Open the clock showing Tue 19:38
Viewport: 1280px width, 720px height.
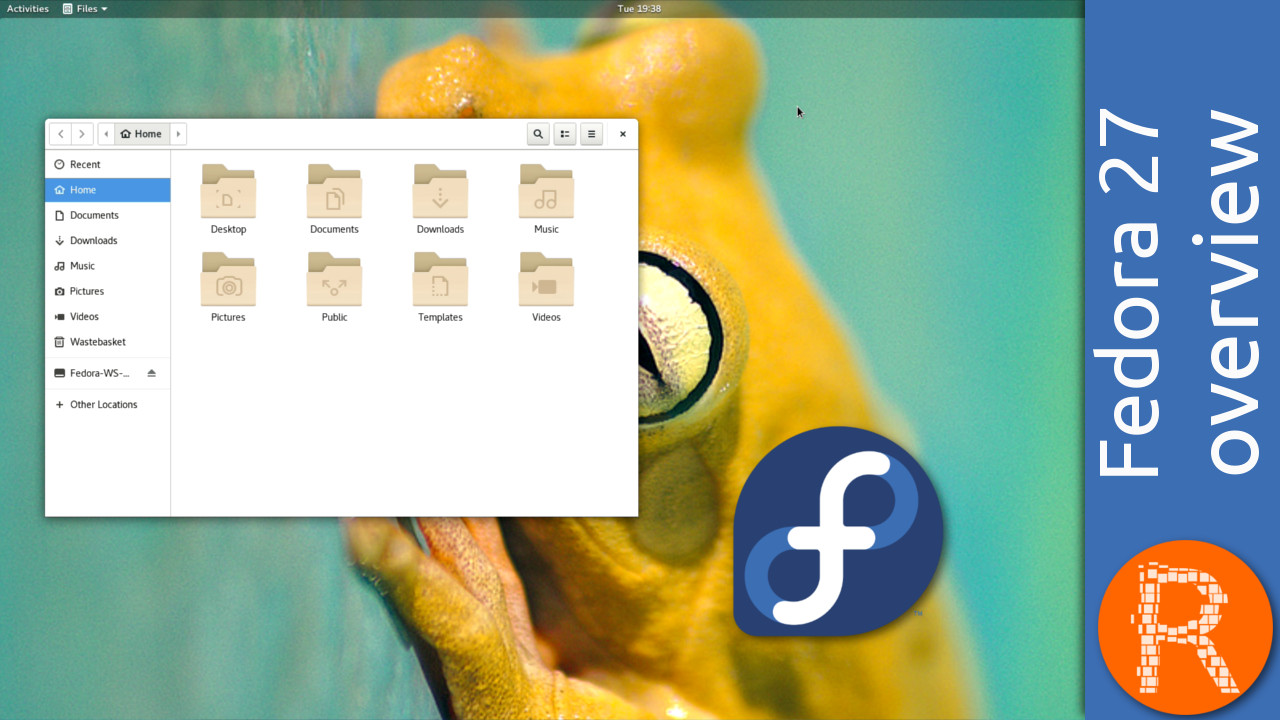tap(639, 8)
